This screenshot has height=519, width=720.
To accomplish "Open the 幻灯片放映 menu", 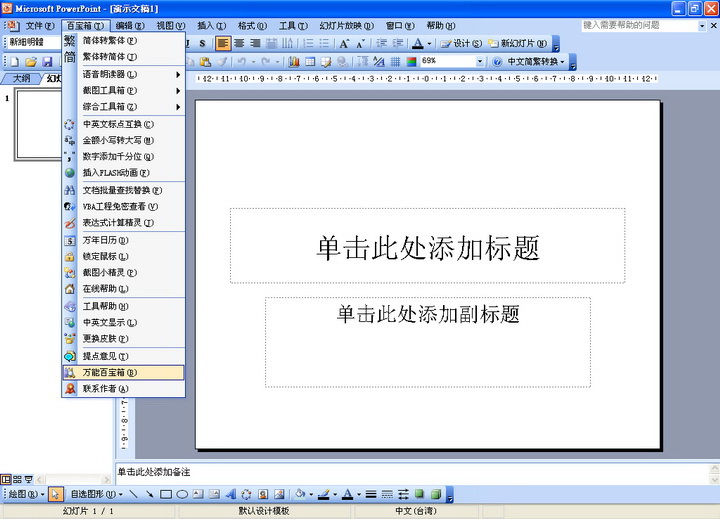I will pyautogui.click(x=347, y=26).
